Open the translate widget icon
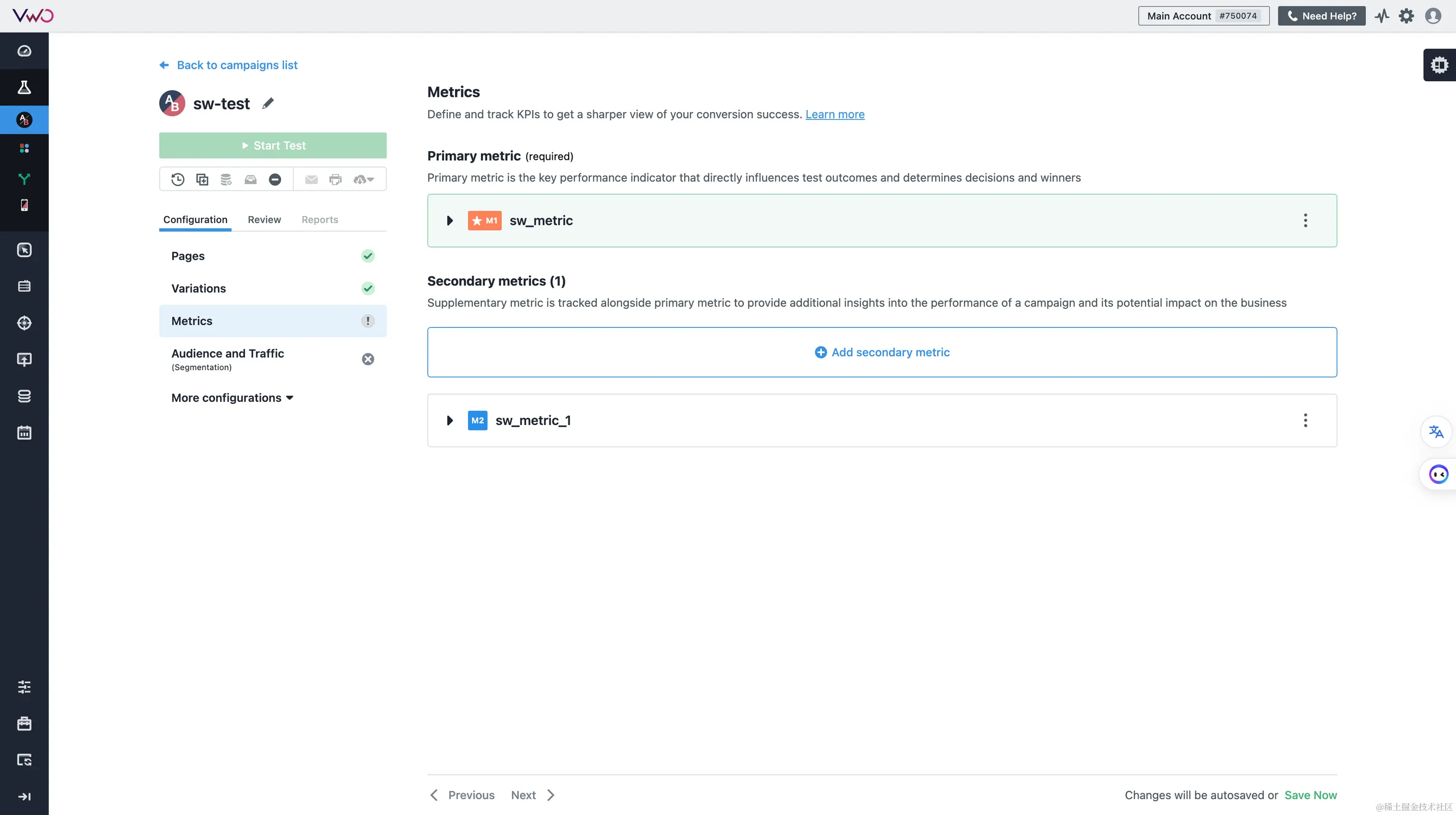This screenshot has width=1456, height=815. [1436, 432]
